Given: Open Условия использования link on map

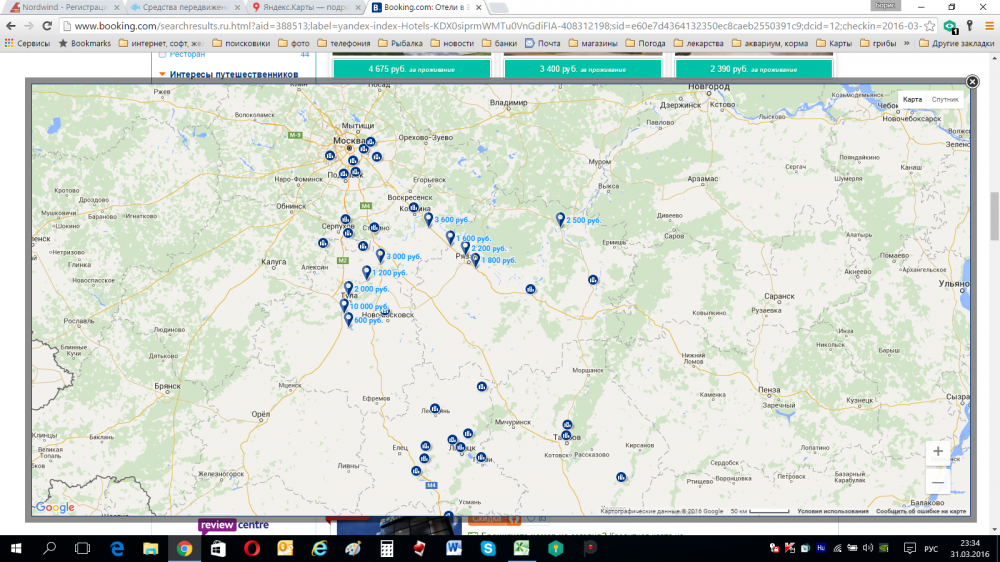Looking at the screenshot, I should pos(833,511).
